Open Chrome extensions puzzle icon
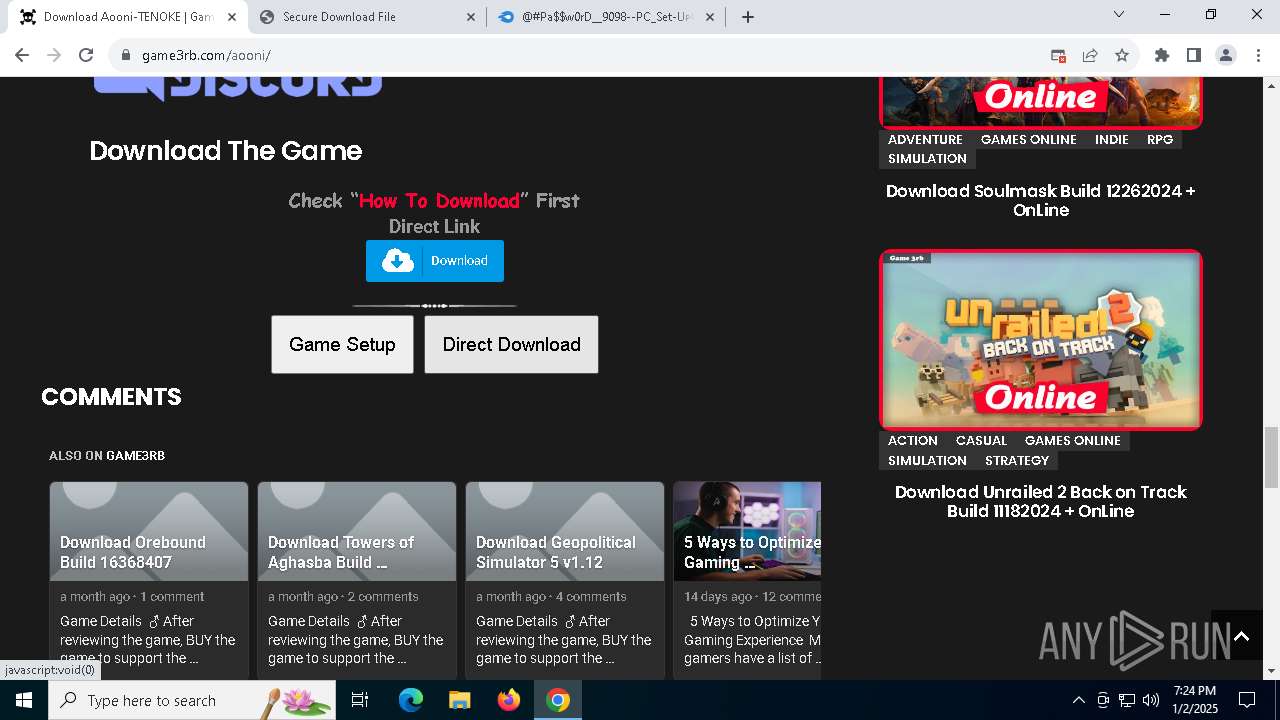1280x720 pixels. 1161,55
